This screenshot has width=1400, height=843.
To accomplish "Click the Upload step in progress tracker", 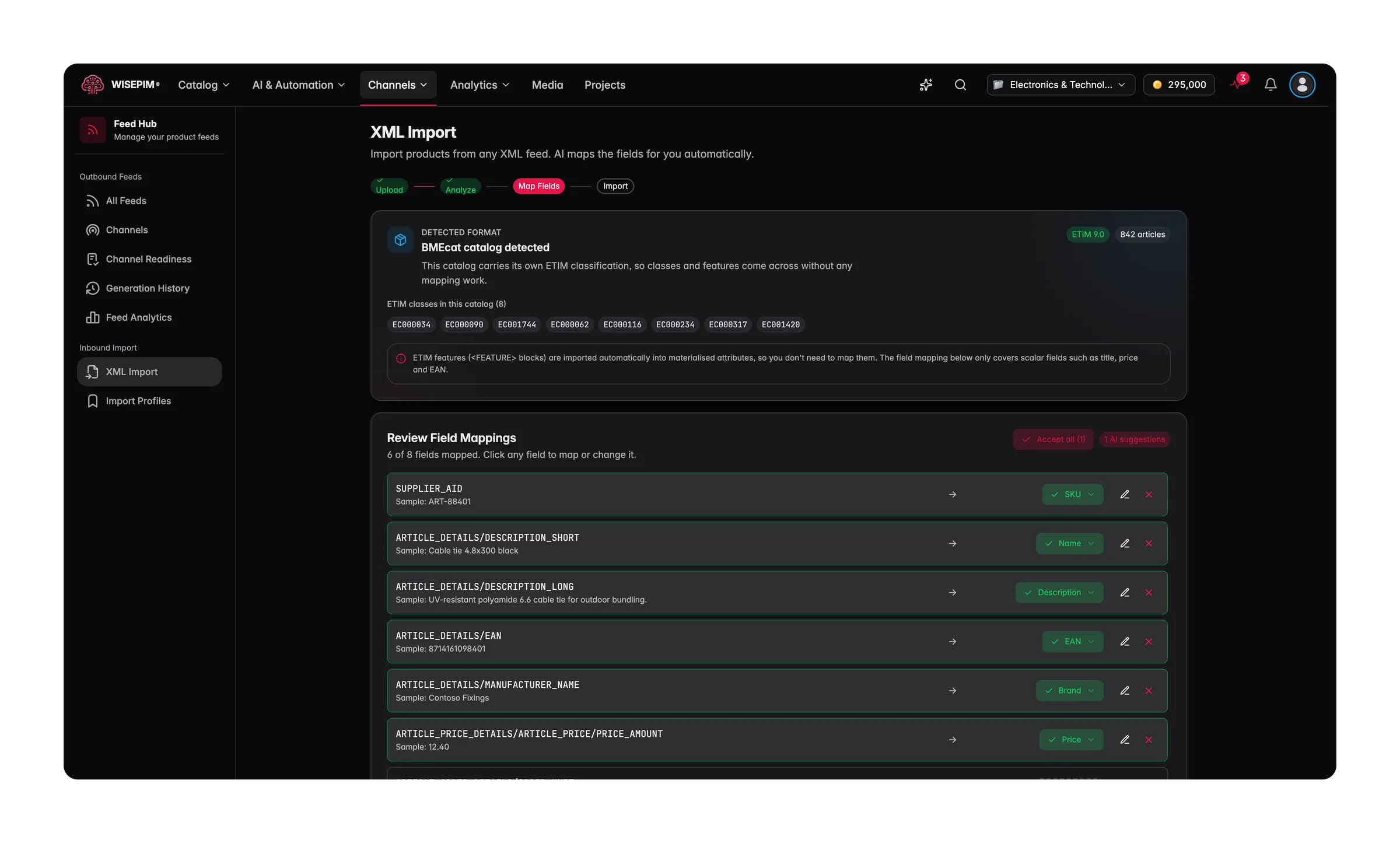I will [389, 186].
